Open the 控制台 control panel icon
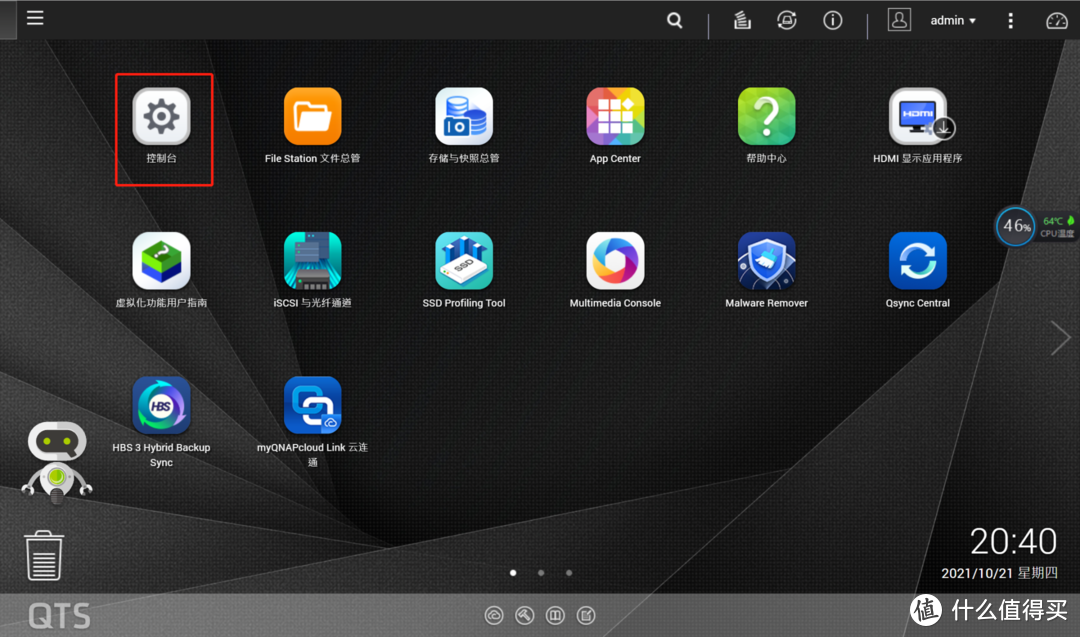 (x=161, y=116)
